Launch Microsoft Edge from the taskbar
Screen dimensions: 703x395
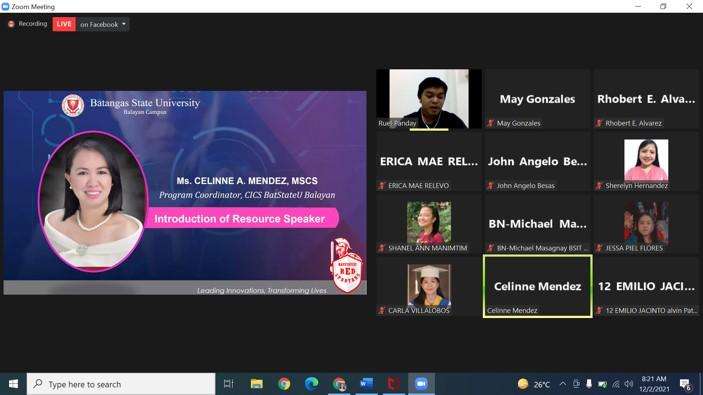[311, 384]
